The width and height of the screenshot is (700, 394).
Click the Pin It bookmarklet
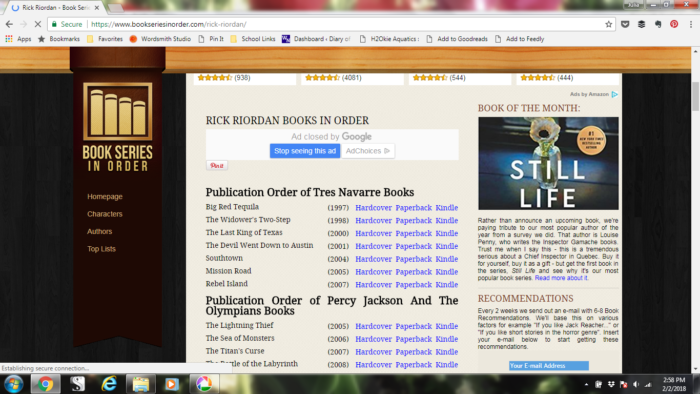(x=211, y=39)
